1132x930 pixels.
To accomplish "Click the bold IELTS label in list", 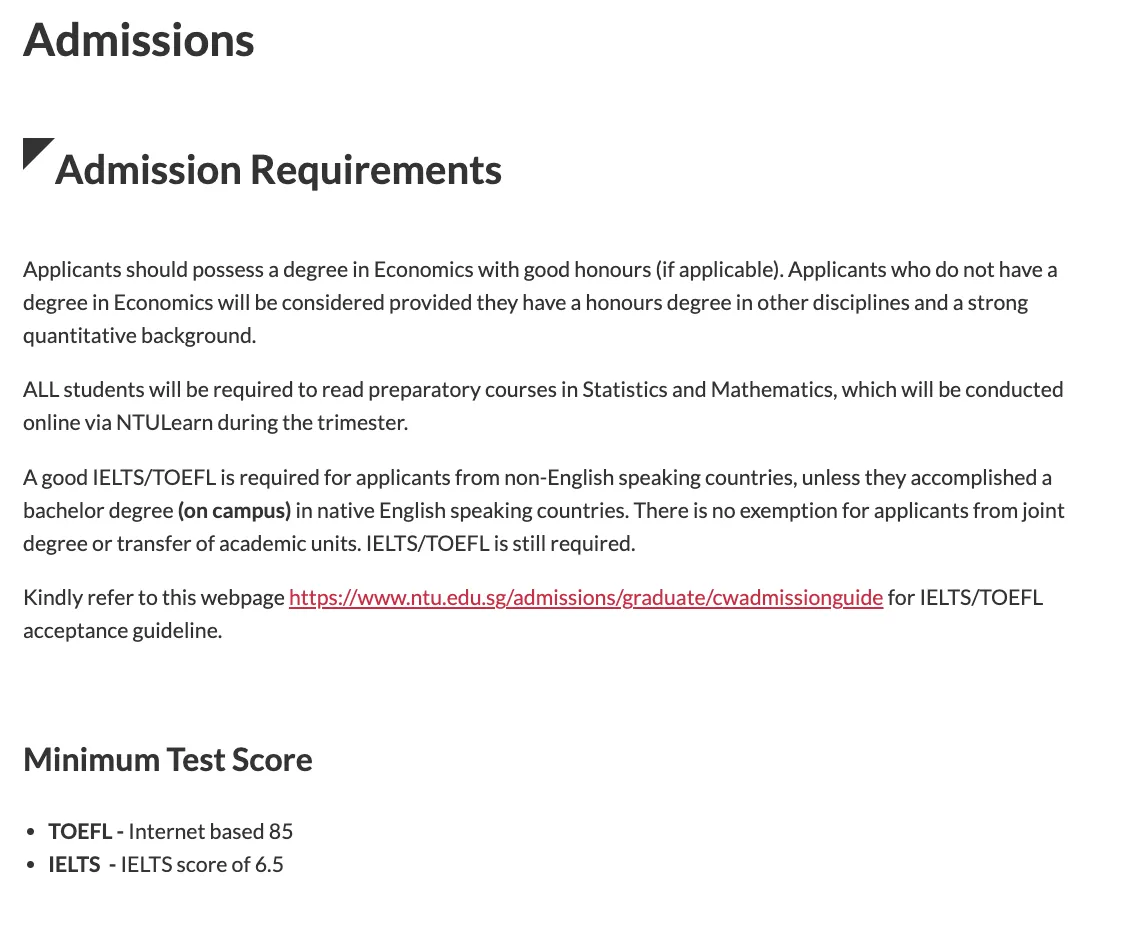I will click(x=74, y=865).
